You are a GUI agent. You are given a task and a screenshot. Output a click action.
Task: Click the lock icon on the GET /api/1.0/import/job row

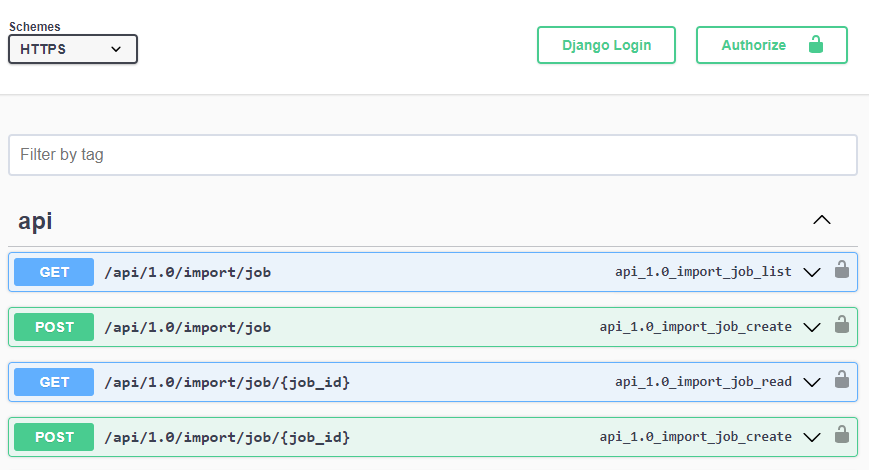coord(842,270)
